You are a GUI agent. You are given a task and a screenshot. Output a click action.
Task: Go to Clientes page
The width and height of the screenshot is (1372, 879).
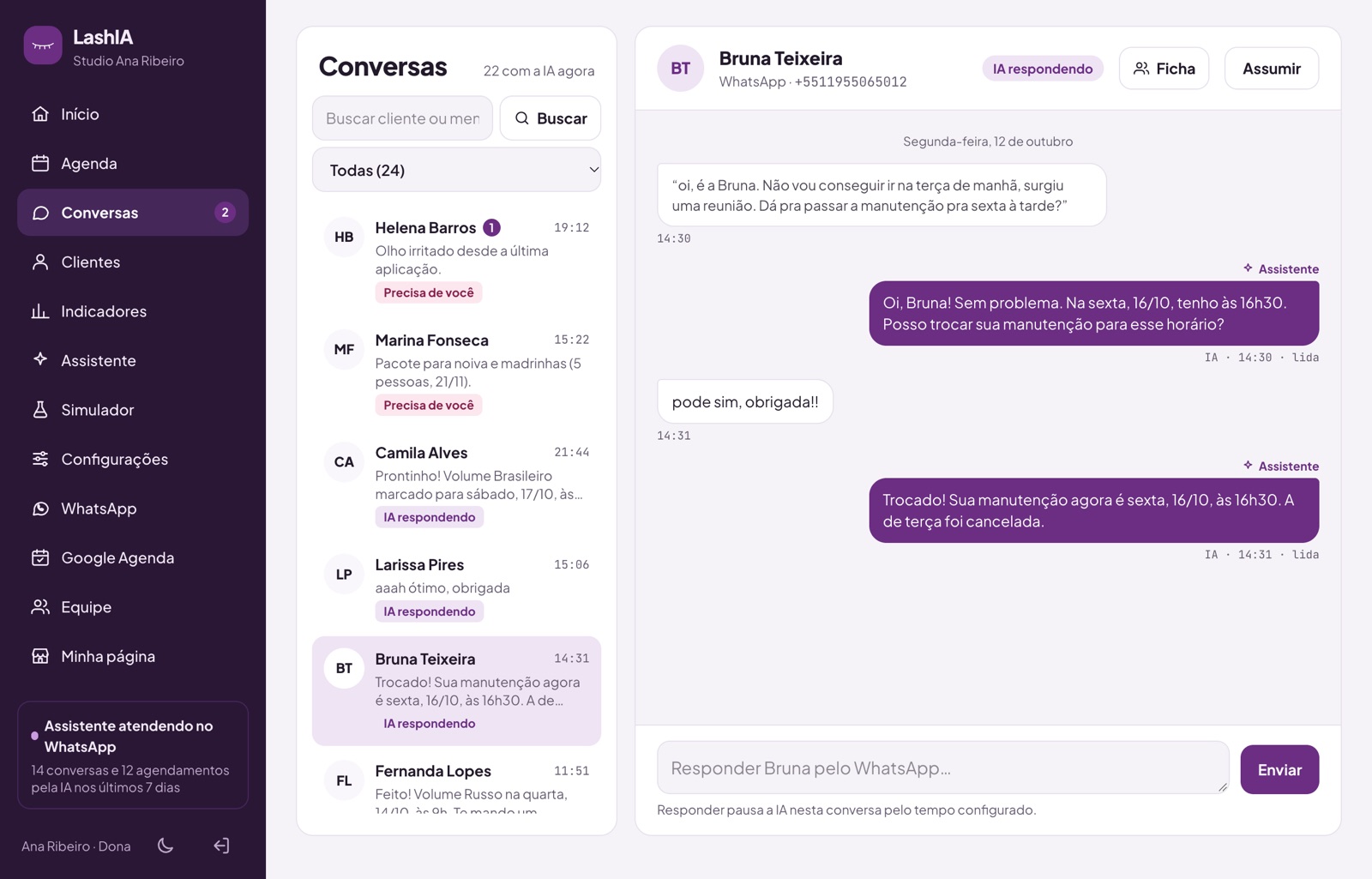click(133, 262)
